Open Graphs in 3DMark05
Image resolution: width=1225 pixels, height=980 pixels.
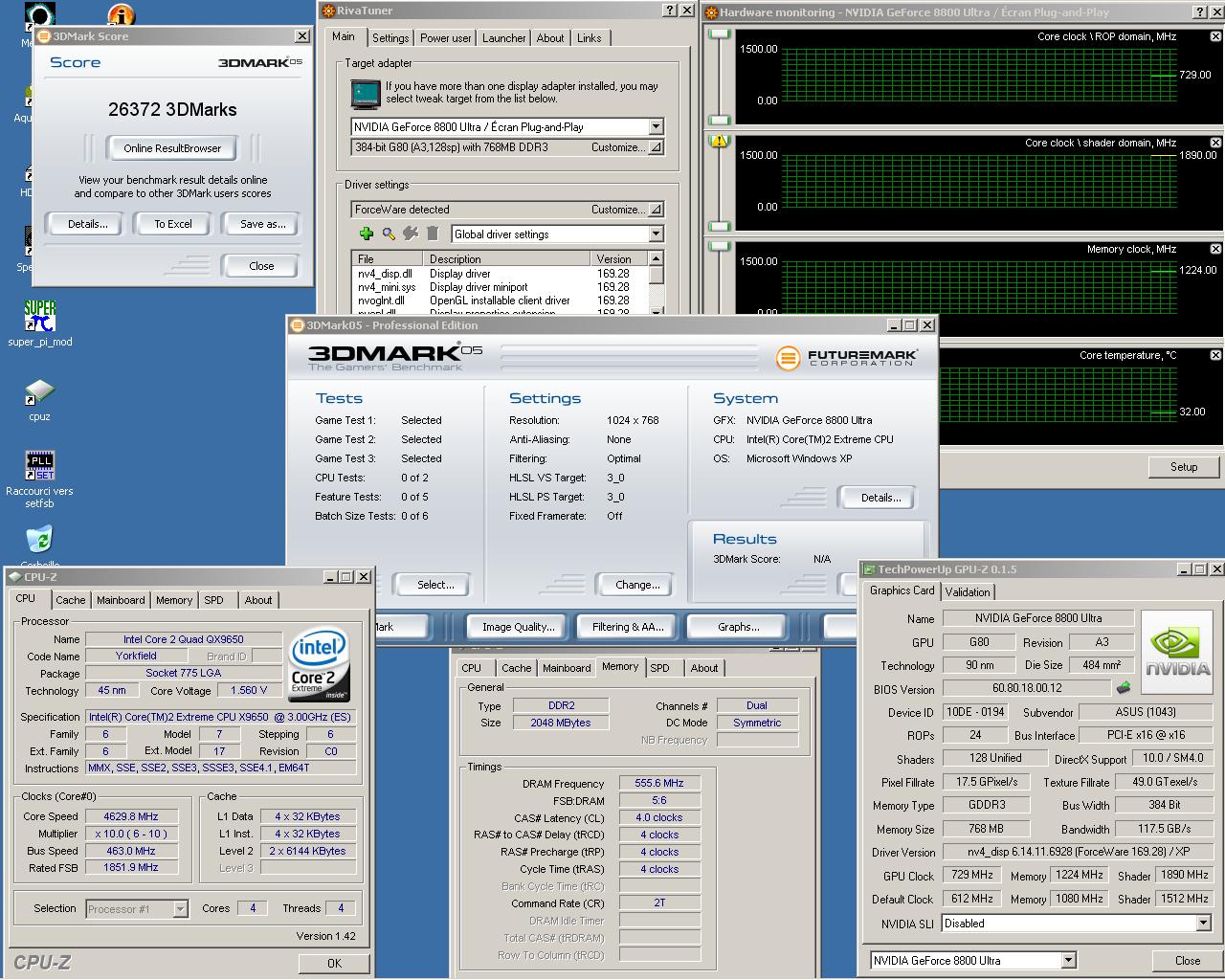[738, 627]
